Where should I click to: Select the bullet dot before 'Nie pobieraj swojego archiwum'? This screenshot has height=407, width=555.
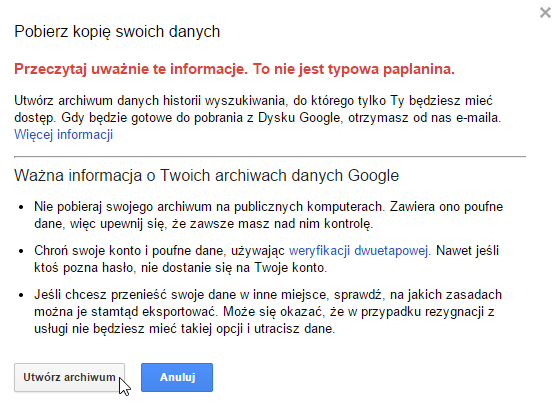click(21, 207)
